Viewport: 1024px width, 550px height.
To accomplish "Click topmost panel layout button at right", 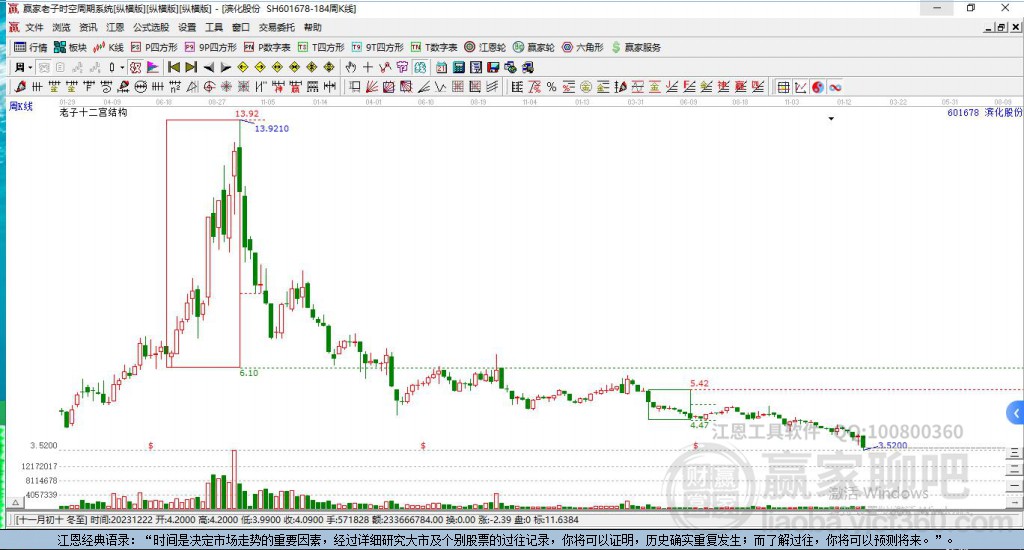I will [1014, 453].
